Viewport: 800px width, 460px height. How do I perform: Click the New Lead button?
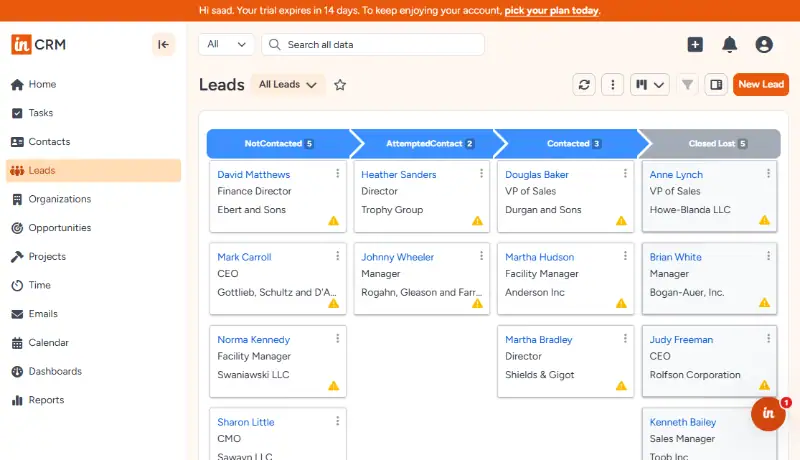coord(760,85)
